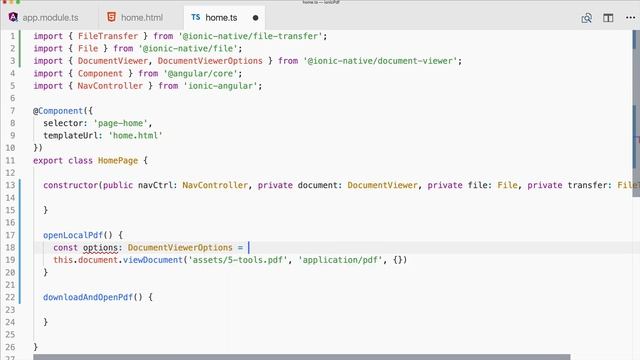
Task: Click 'this.document' underlined reference
Action: coord(86,260)
